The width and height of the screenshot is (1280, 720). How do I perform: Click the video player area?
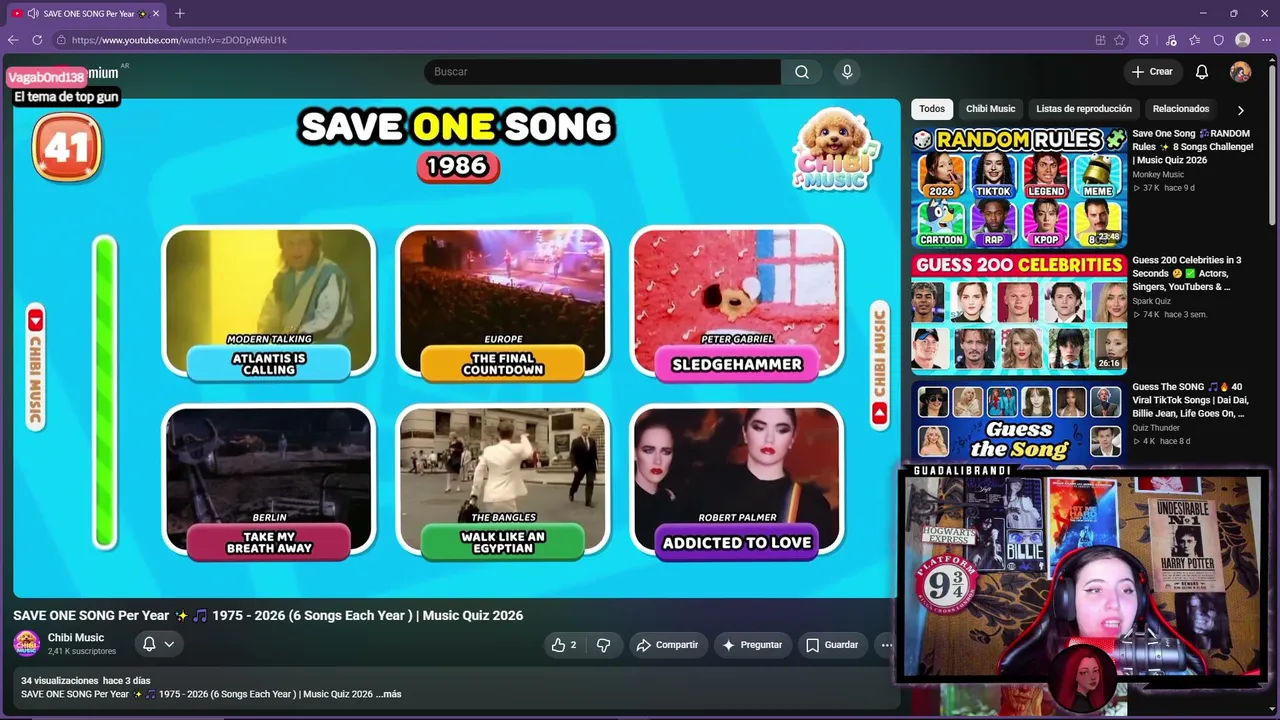(x=457, y=348)
